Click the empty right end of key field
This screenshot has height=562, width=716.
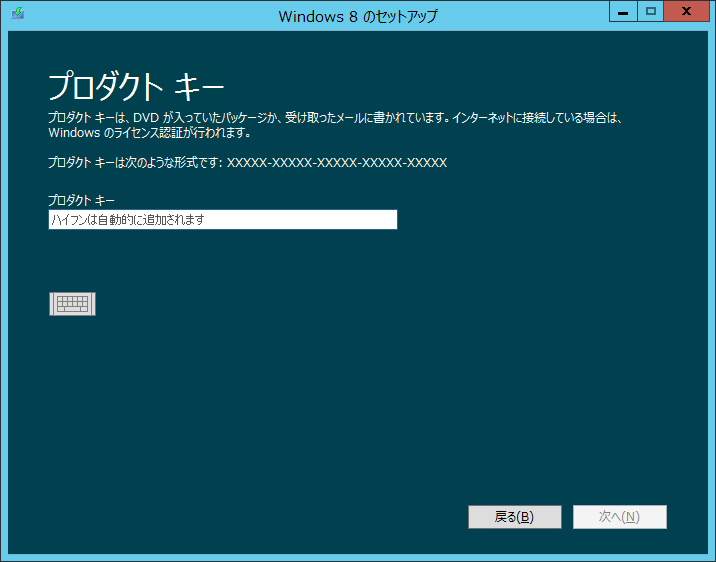coord(350,220)
